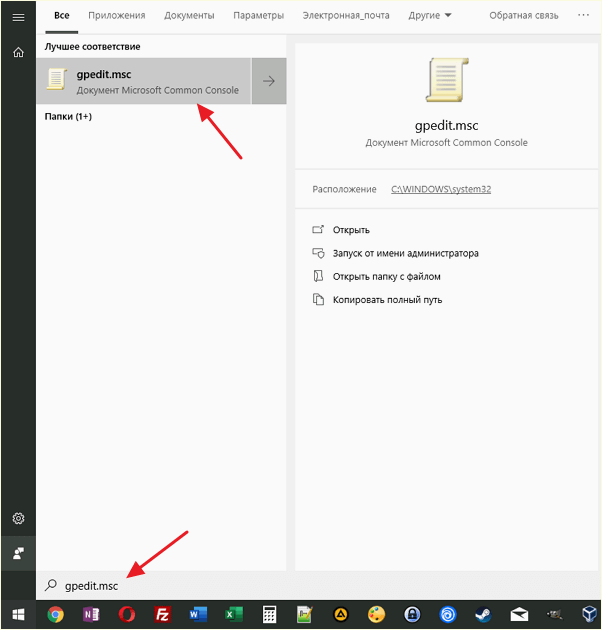Switch to the Все tab

click(61, 16)
